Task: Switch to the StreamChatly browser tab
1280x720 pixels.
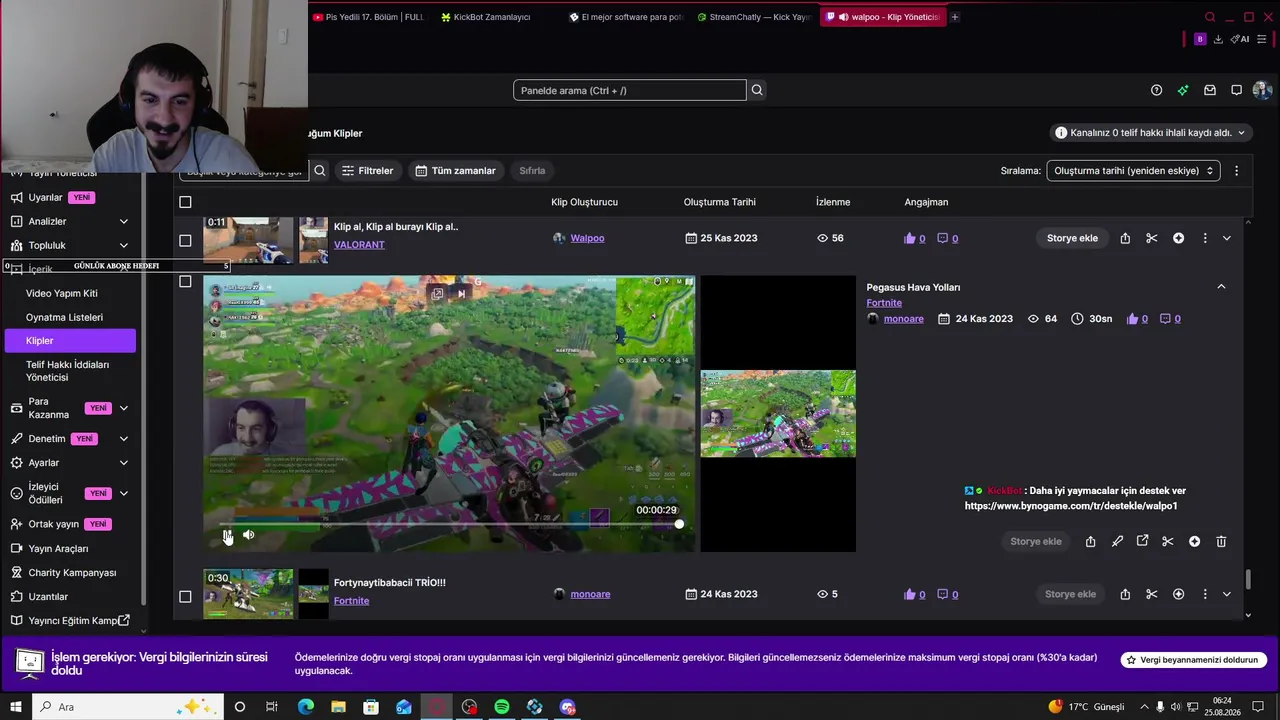Action: [755, 17]
